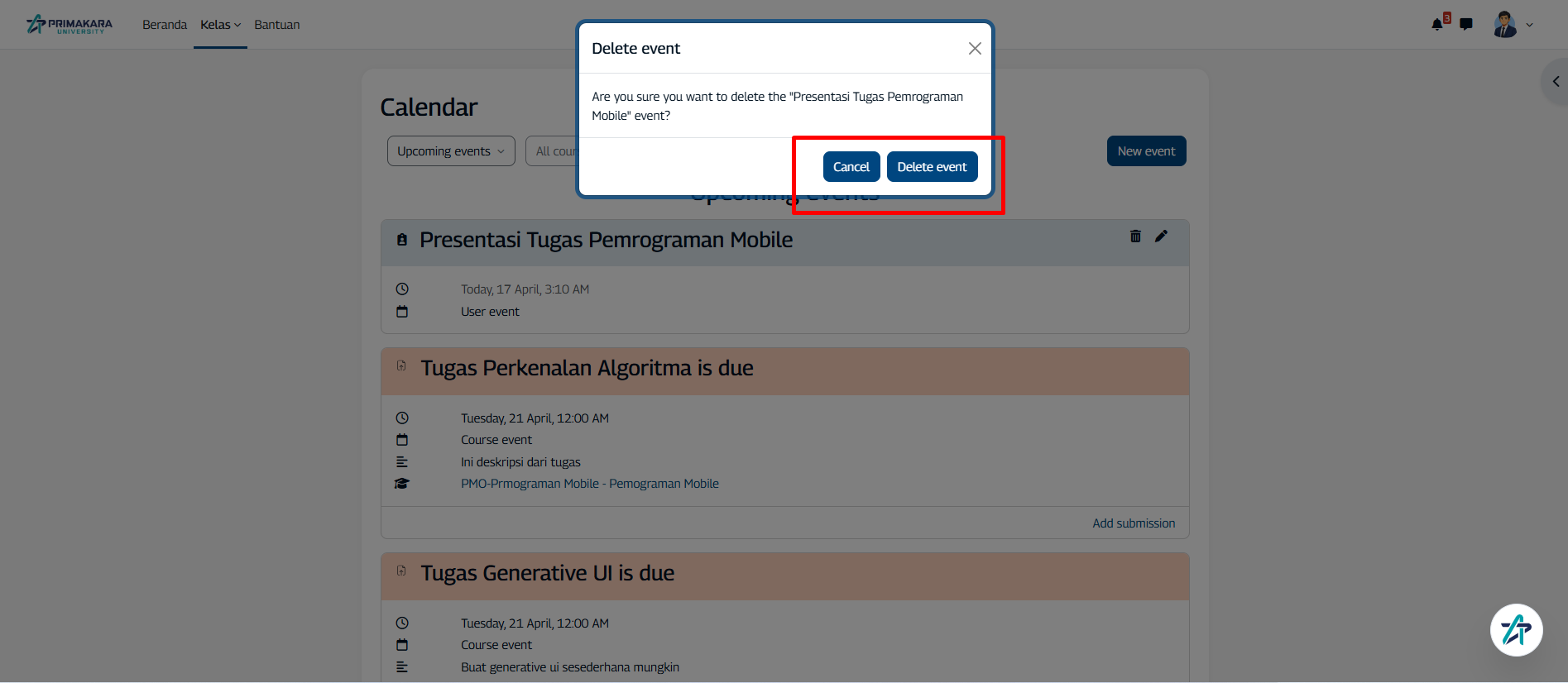Click clock icon in Tugas Generative UI event
This screenshot has height=683, width=1568.
pos(402,623)
